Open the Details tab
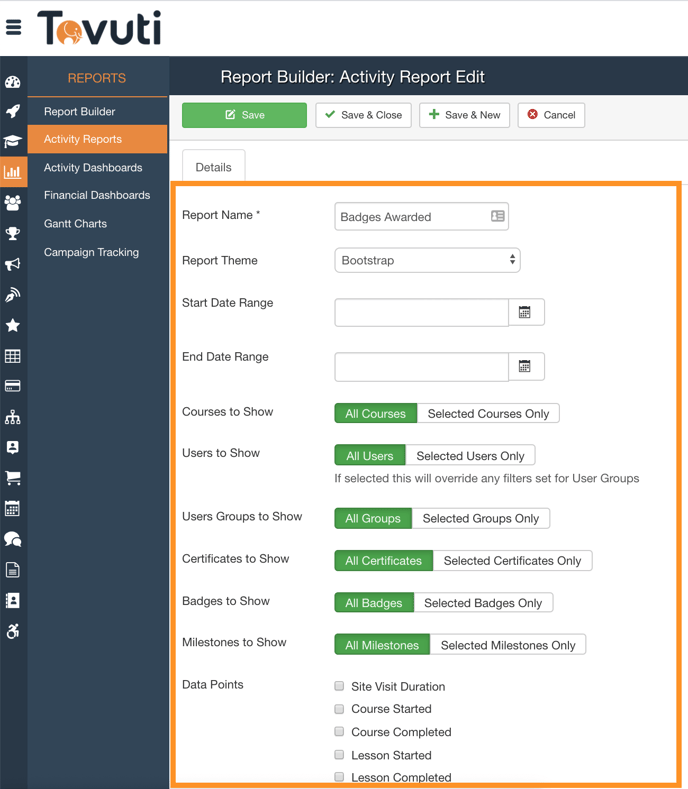 pos(213,167)
